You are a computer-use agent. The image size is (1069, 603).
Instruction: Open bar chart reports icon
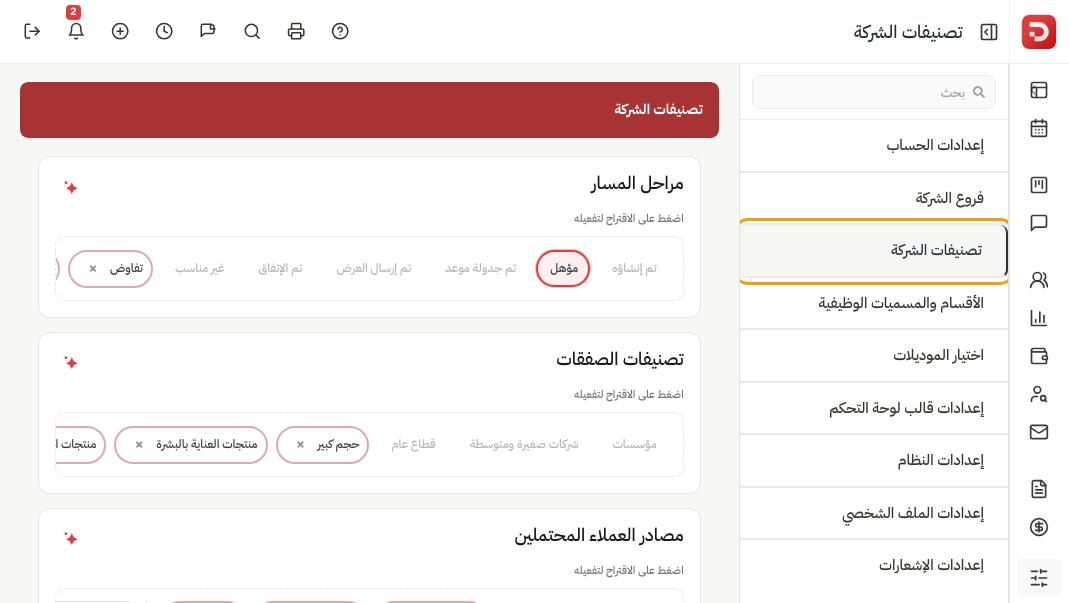point(1038,318)
